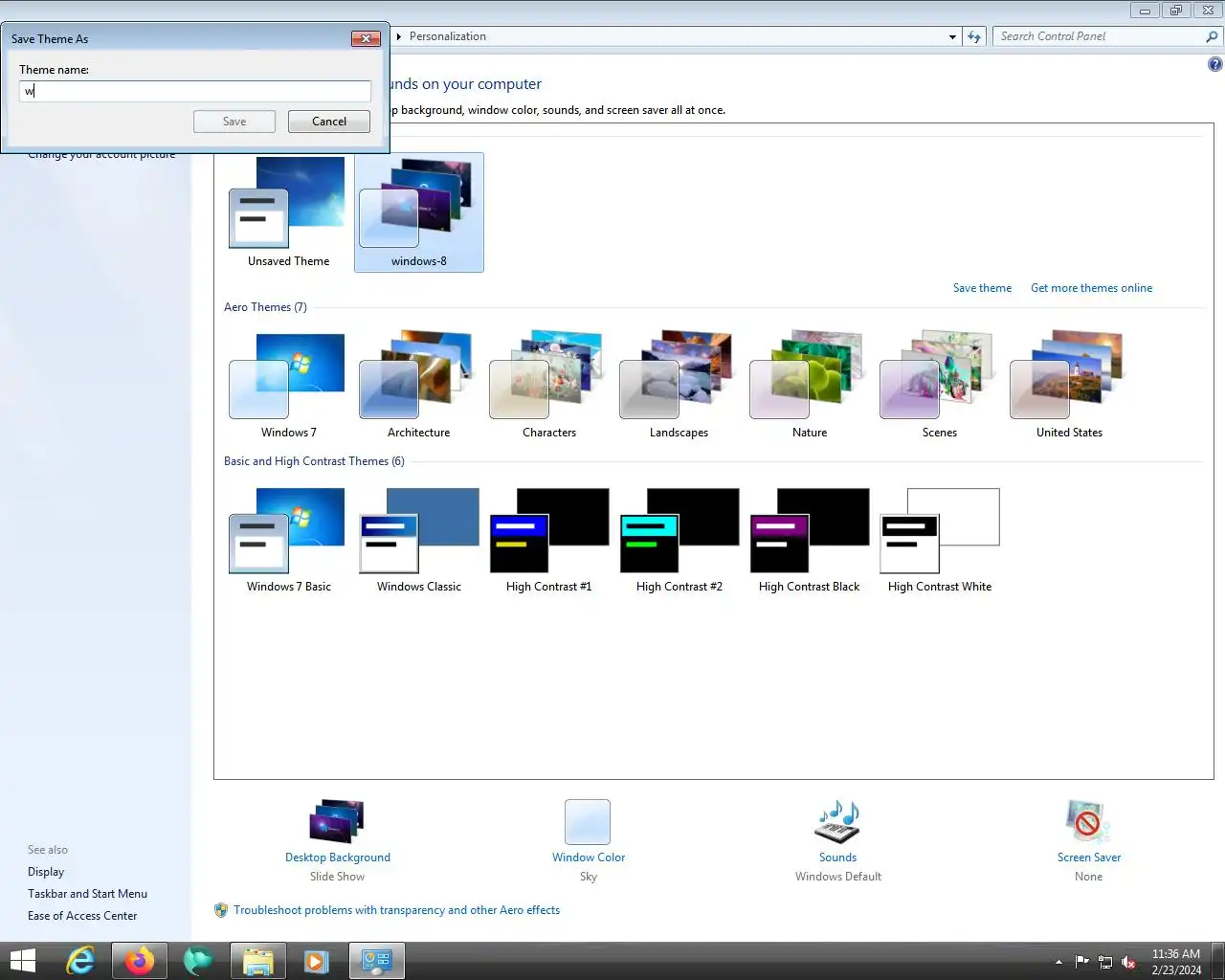Click the search magnifier icon
Image resolution: width=1225 pixels, height=980 pixels.
[x=1213, y=36]
